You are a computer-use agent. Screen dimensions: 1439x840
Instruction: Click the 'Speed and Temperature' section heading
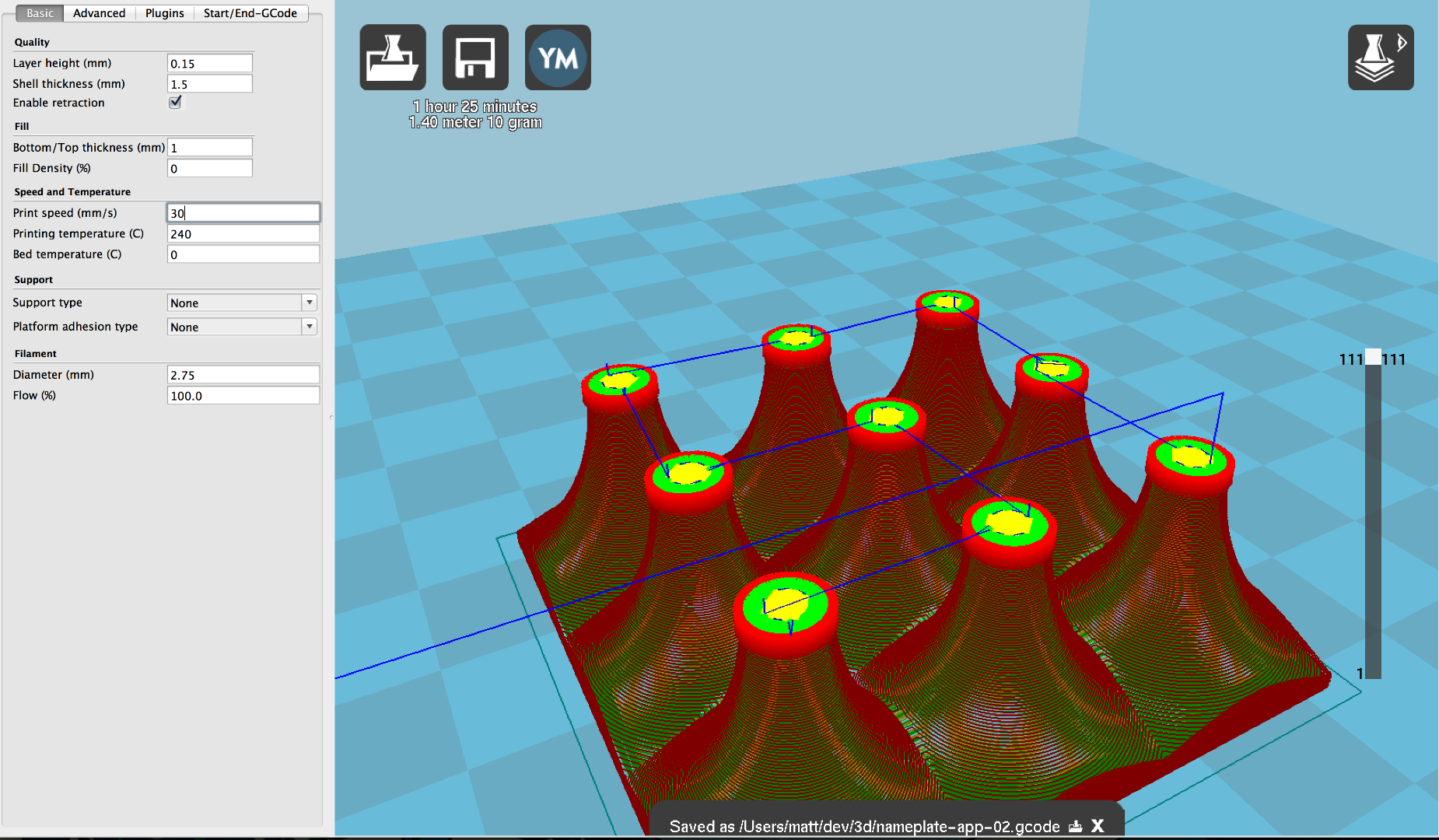click(72, 192)
